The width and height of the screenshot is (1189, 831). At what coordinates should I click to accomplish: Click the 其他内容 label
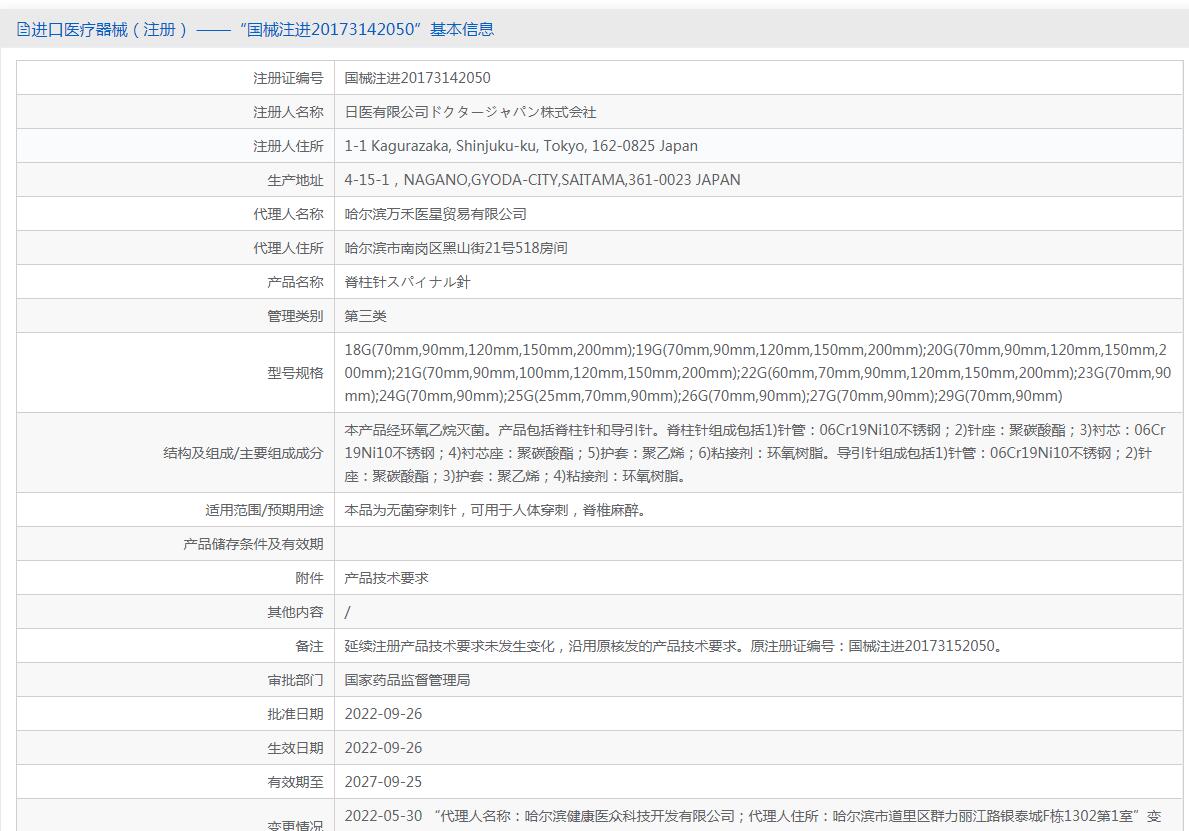(x=295, y=613)
